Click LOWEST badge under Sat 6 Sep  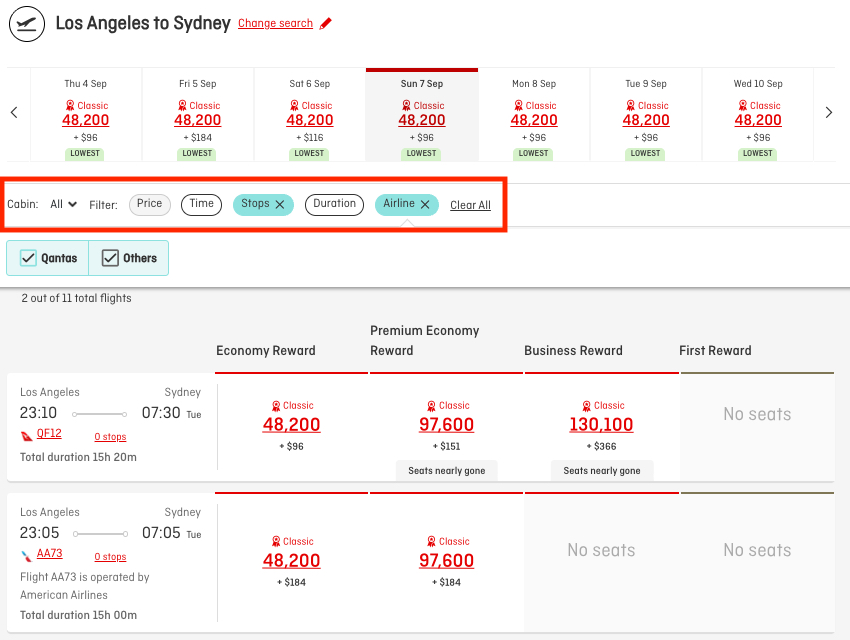[x=310, y=154]
